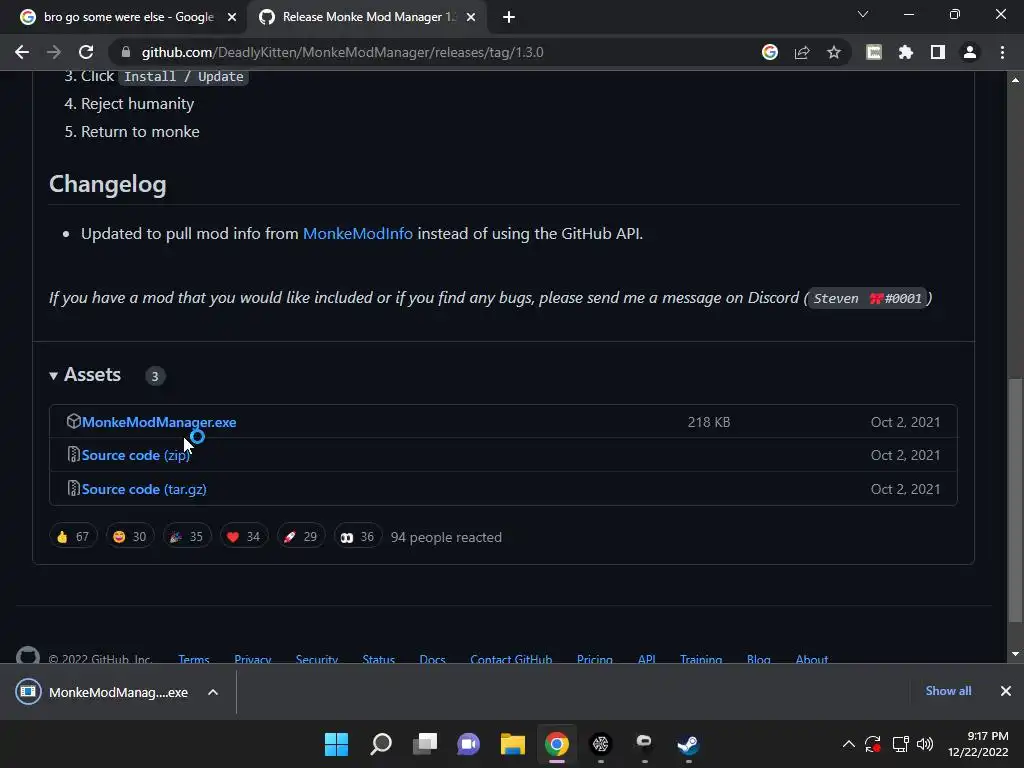Open downloaded MonkeModManag....exe file

pos(102,692)
